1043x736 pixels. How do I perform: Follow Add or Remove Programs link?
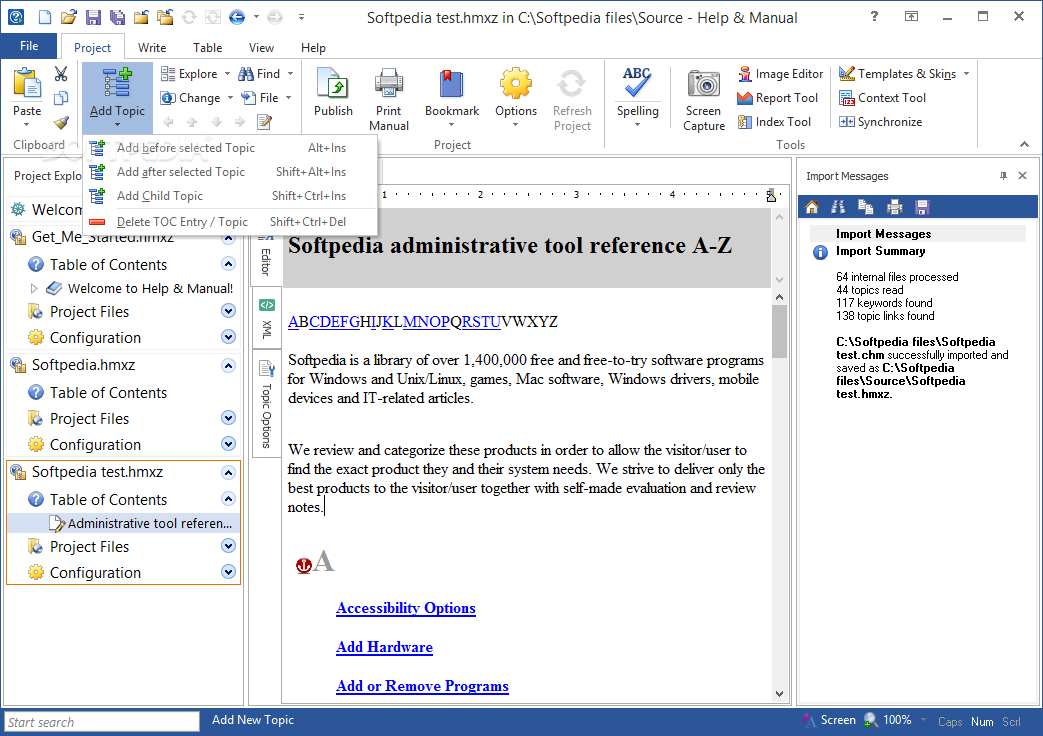point(422,686)
